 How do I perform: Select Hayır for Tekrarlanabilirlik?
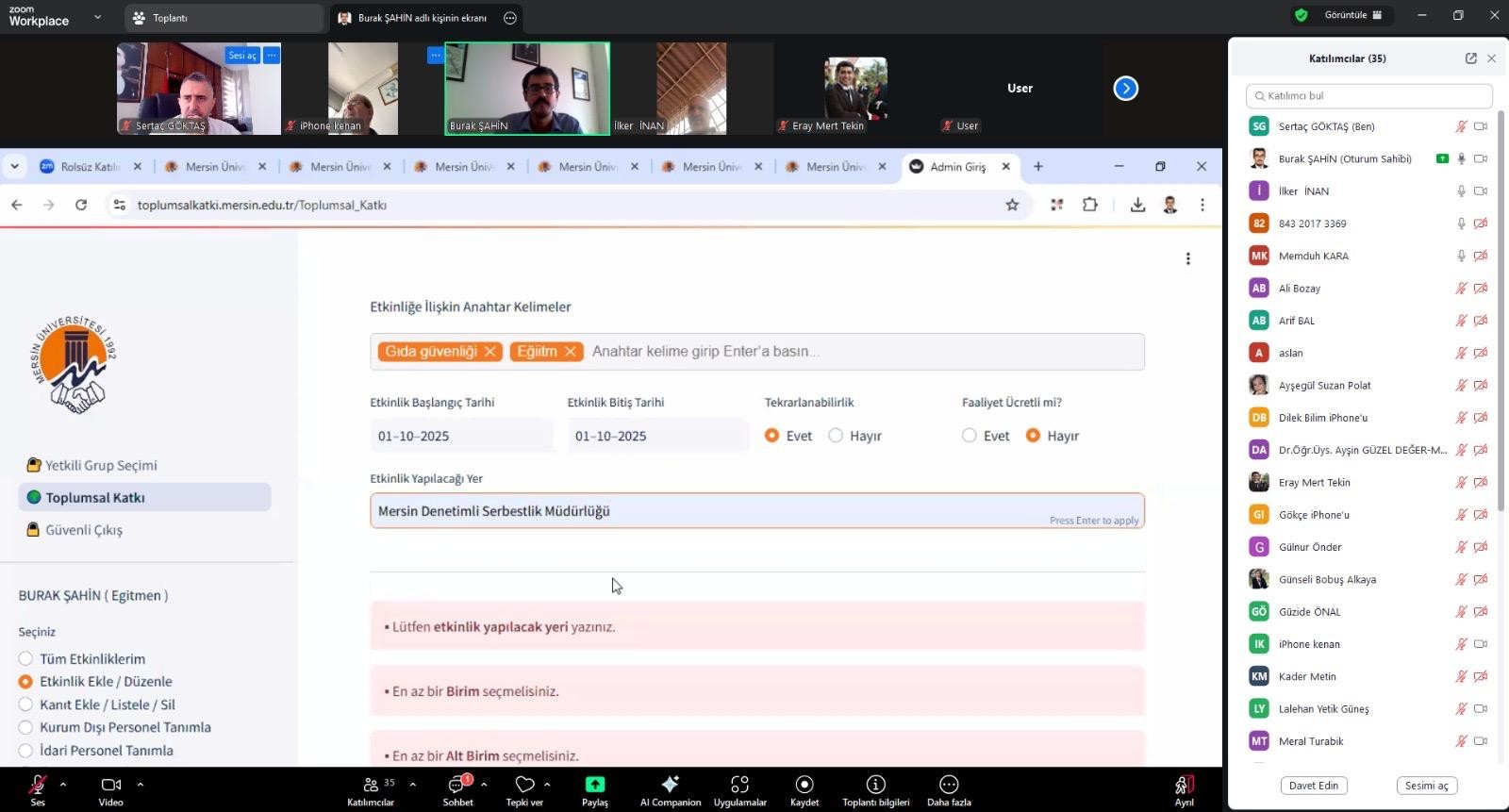click(836, 436)
